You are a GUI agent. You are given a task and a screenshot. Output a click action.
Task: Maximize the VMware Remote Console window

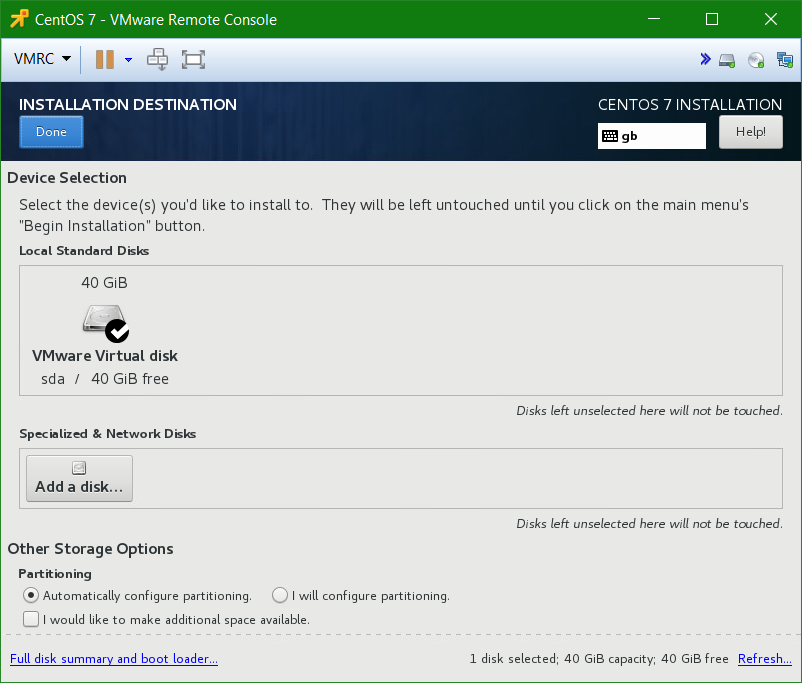tap(712, 19)
